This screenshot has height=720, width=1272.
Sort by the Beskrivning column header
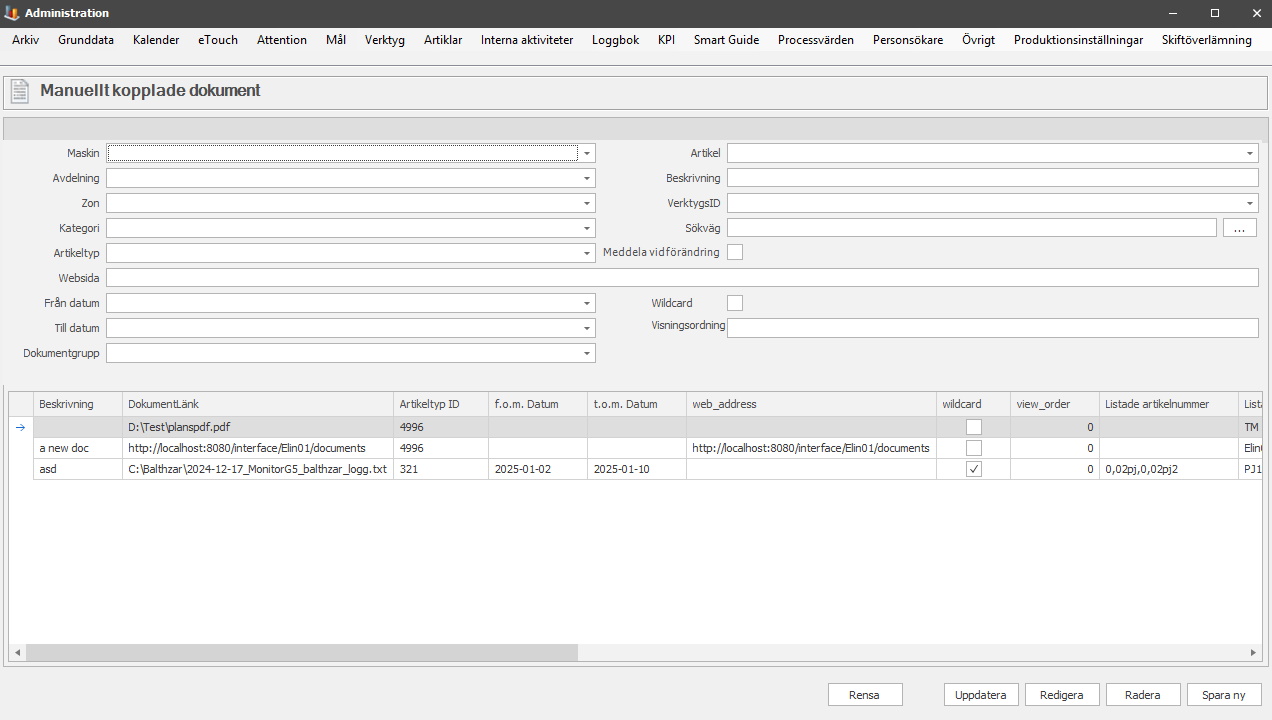tap(78, 404)
